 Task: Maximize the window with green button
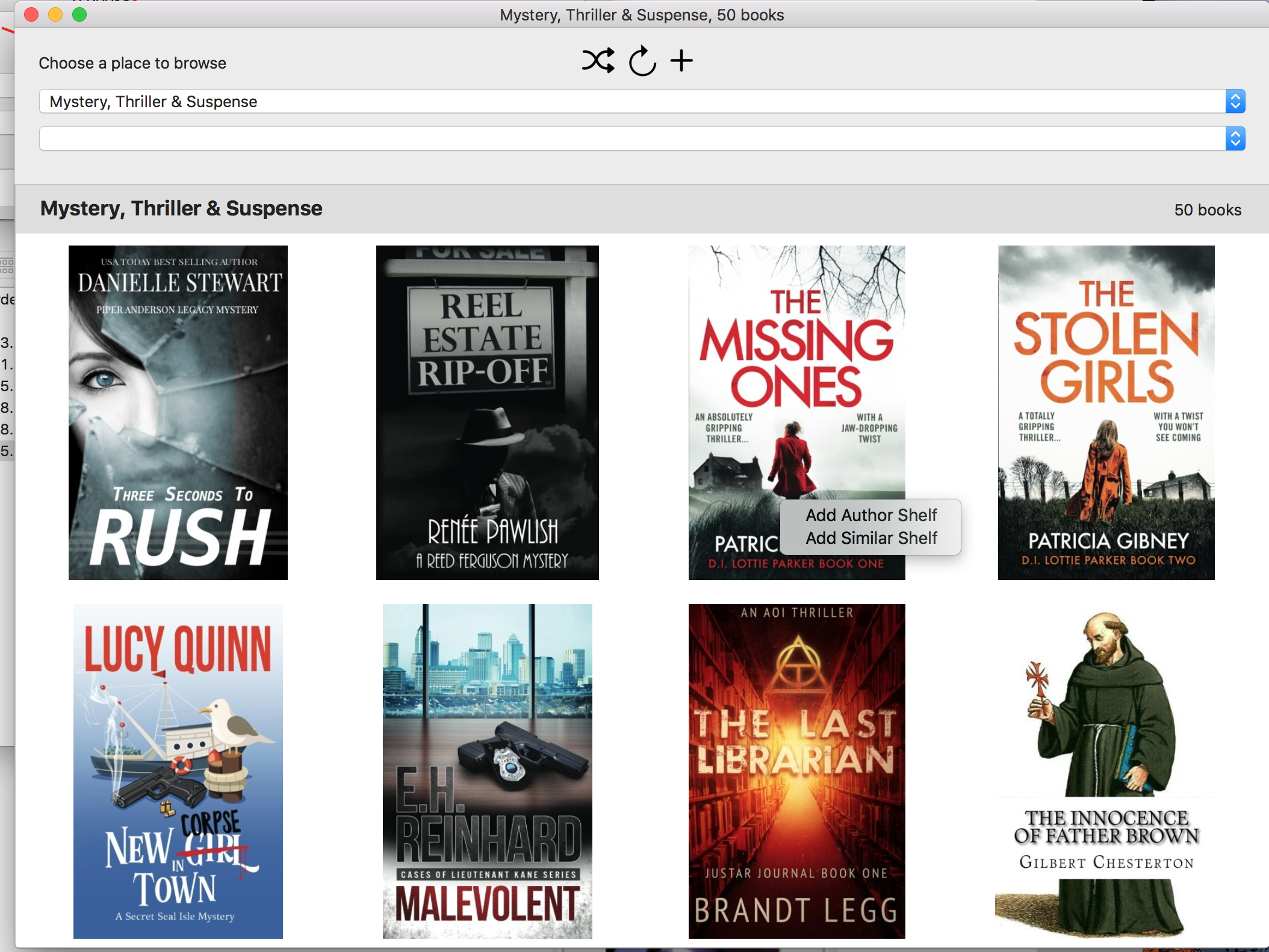click(79, 14)
